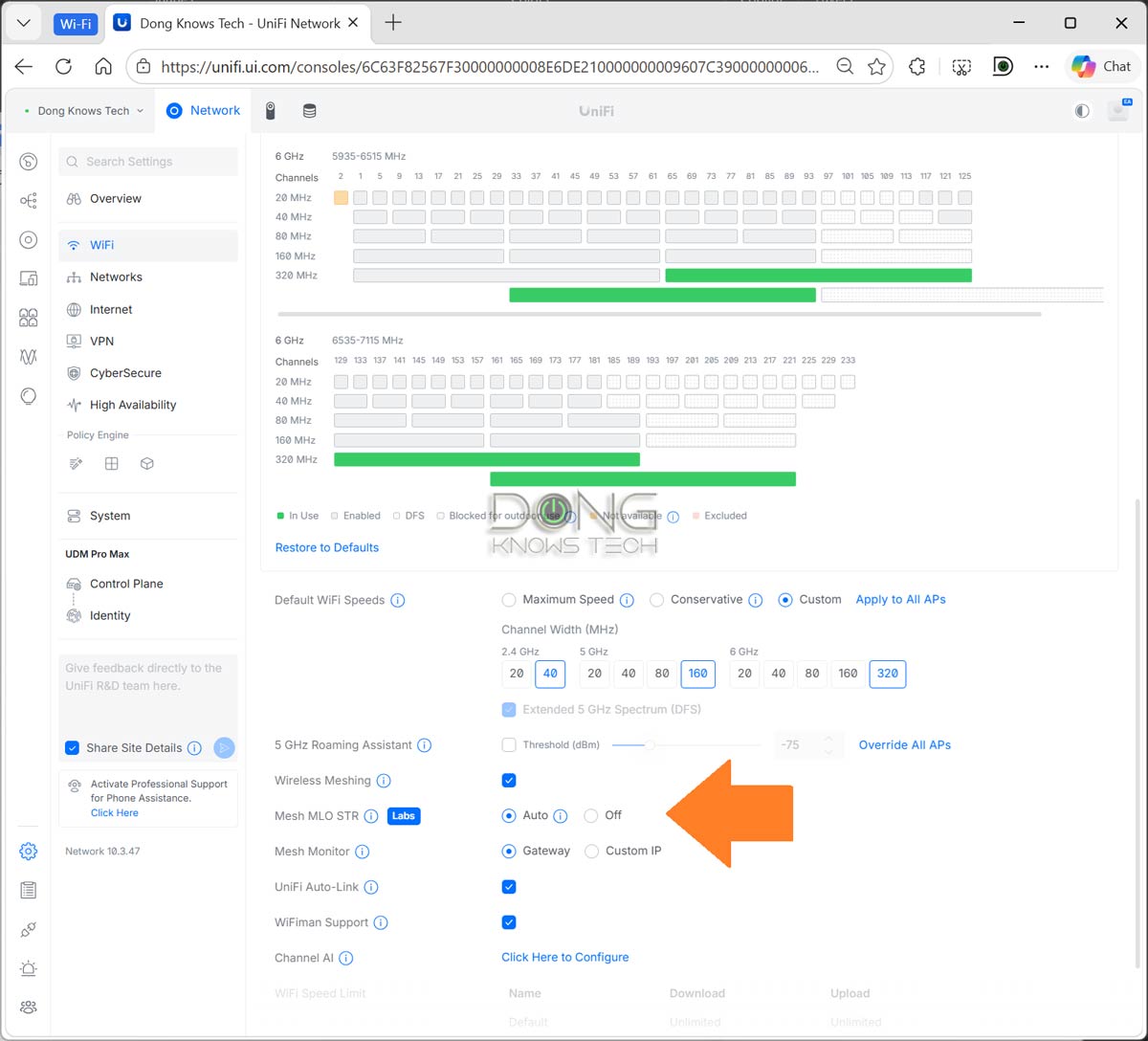Viewport: 1148px width, 1041px height.
Task: Select Custom IP for Mesh Monitor
Action: click(591, 852)
